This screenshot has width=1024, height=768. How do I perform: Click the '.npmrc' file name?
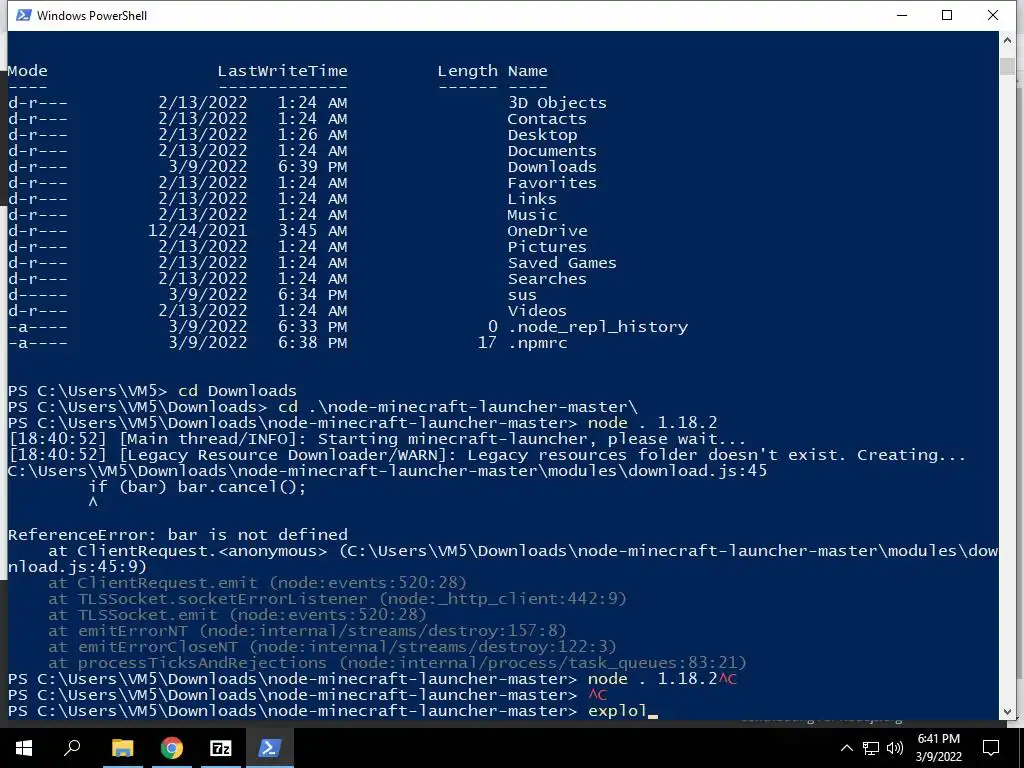click(537, 343)
